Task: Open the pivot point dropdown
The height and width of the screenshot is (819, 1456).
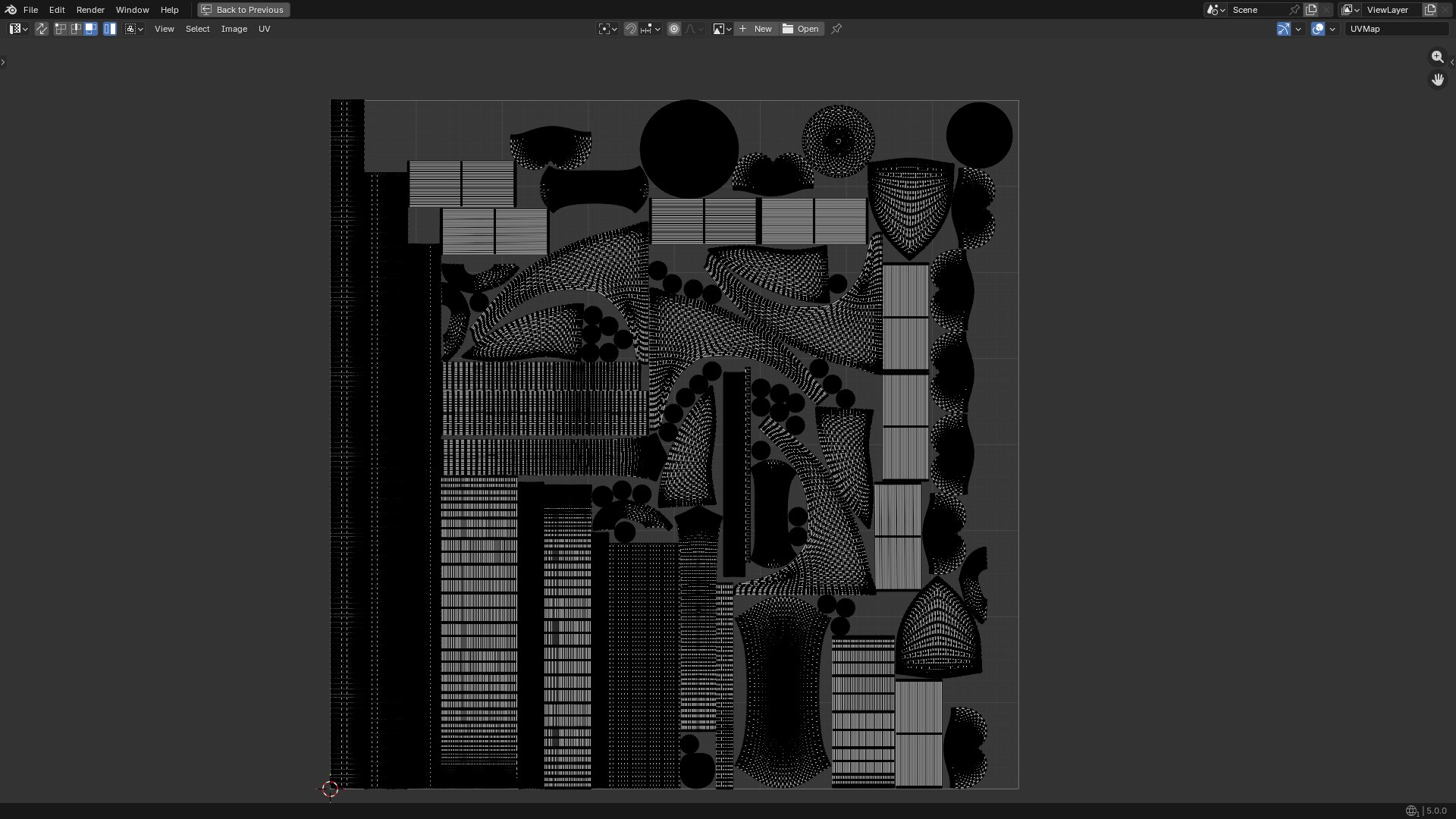Action: [x=607, y=29]
